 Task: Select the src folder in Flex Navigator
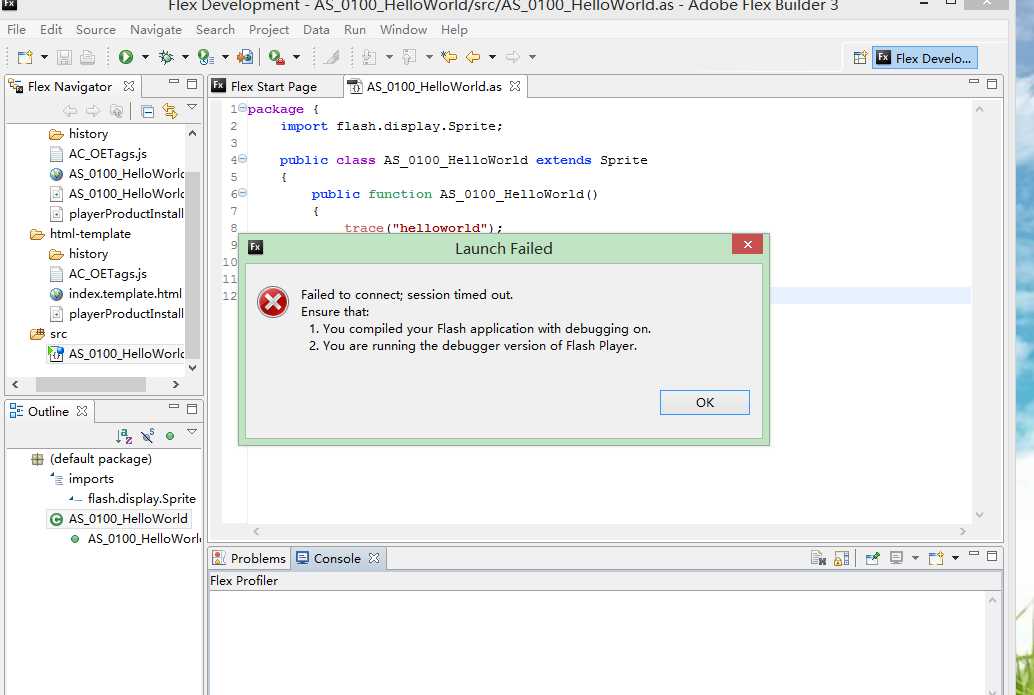[59, 334]
